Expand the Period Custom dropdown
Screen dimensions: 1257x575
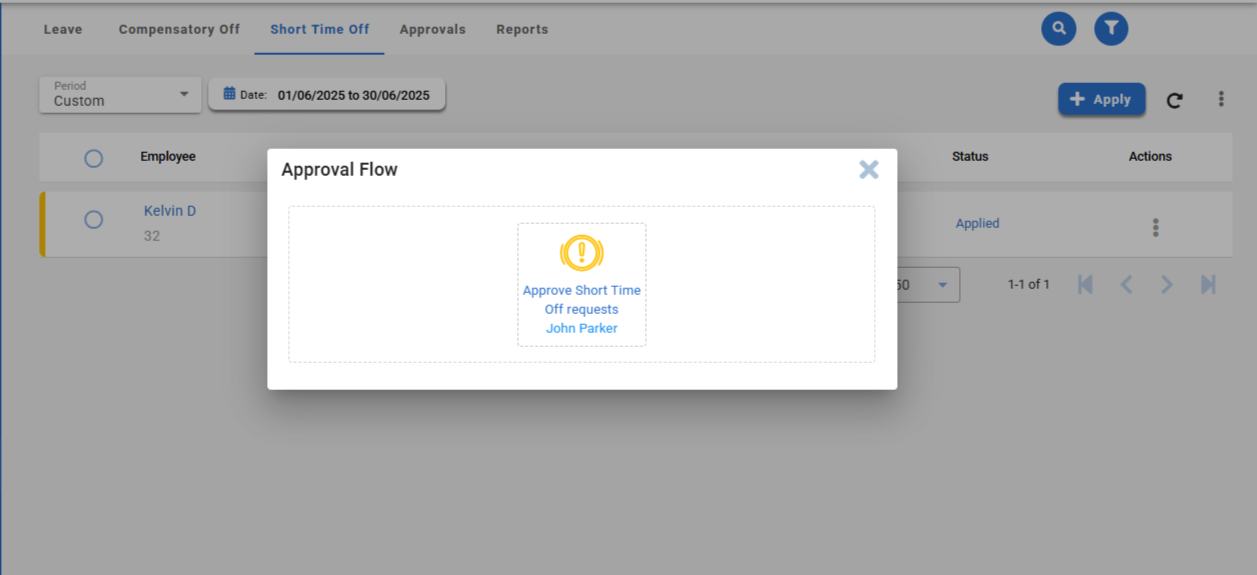click(120, 94)
